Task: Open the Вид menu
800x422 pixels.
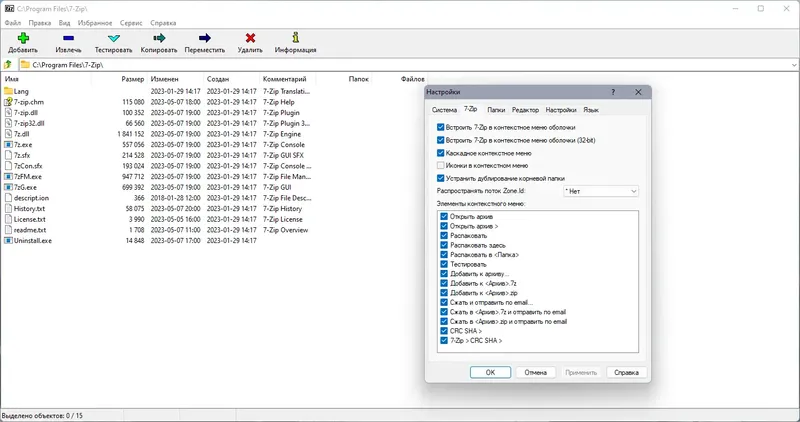Action: pos(64,23)
